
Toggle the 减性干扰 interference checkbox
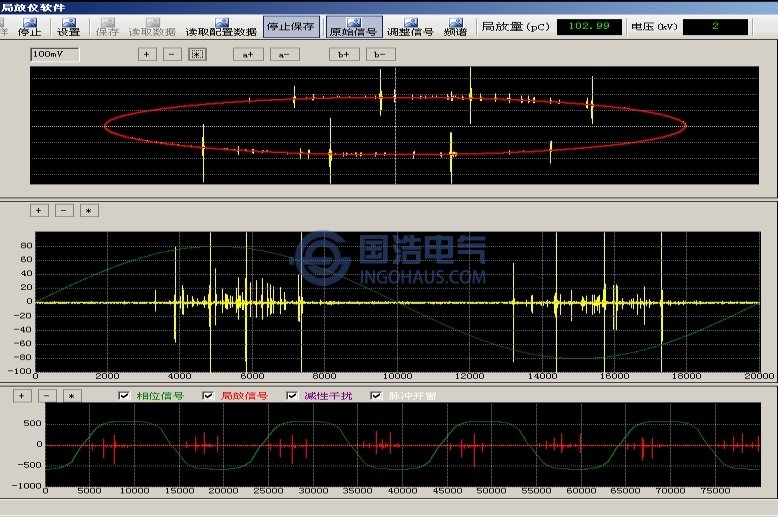point(292,396)
